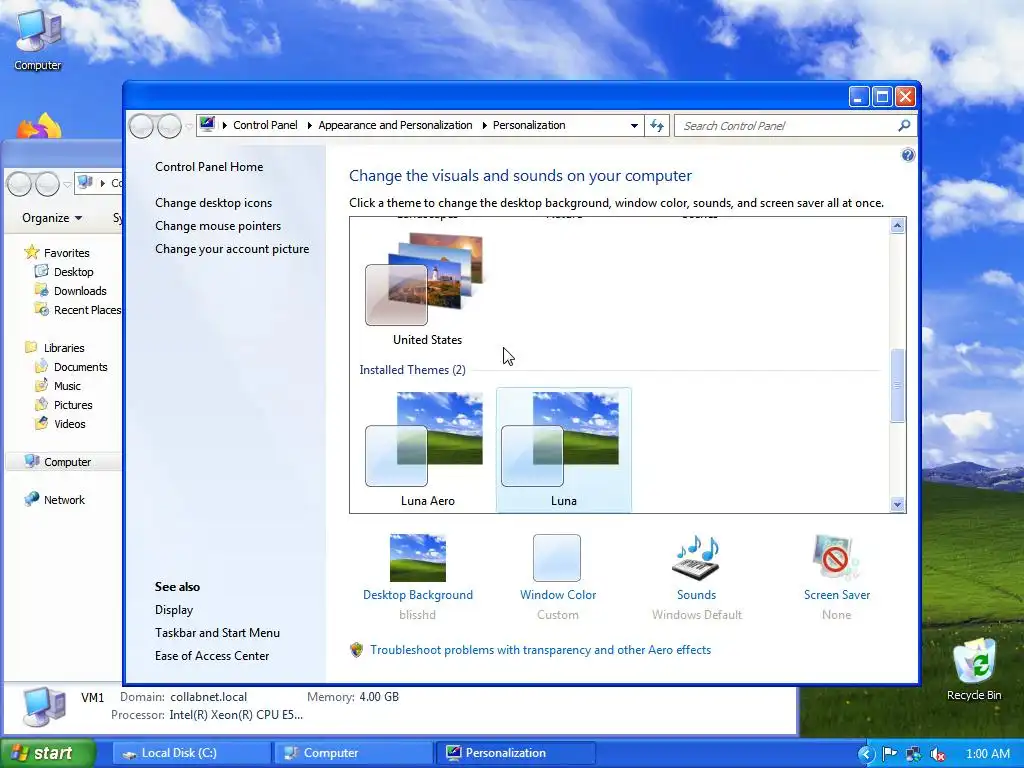Open Change mouse pointers link

pyautogui.click(x=218, y=225)
